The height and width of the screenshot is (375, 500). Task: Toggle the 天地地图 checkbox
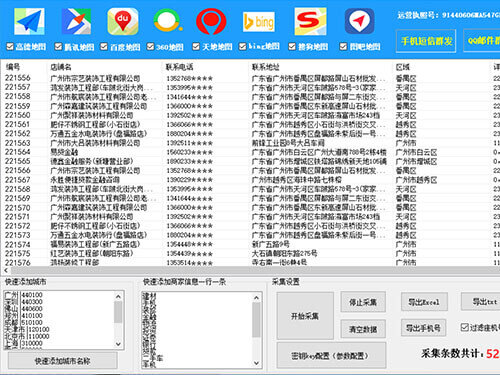point(196,46)
